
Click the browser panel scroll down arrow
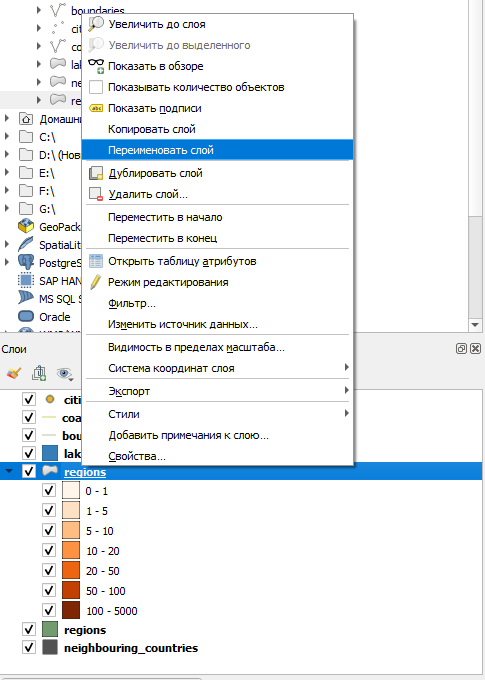coord(475,325)
